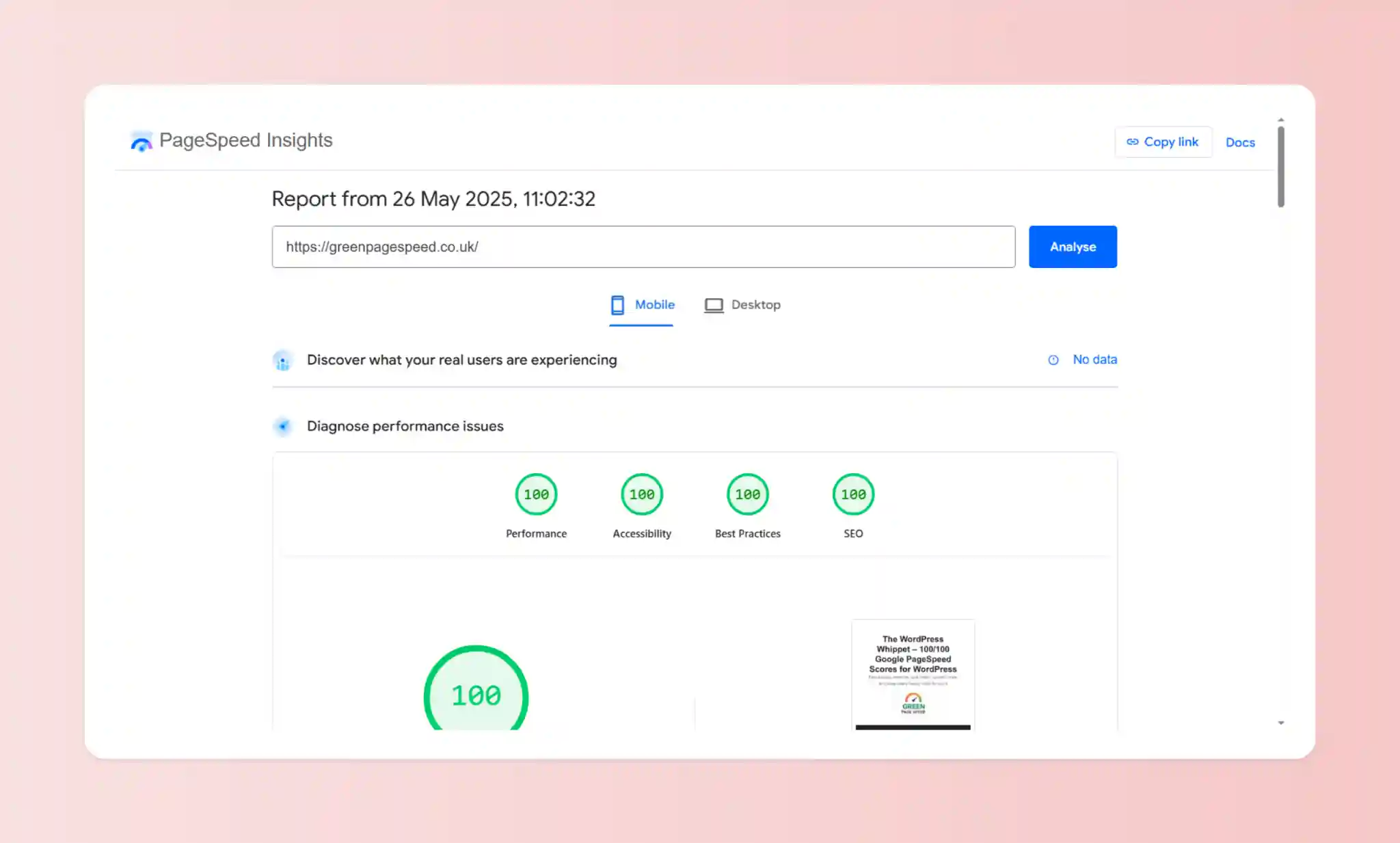The height and width of the screenshot is (843, 1400).
Task: Jump to the Performance score gauge
Action: 536,494
